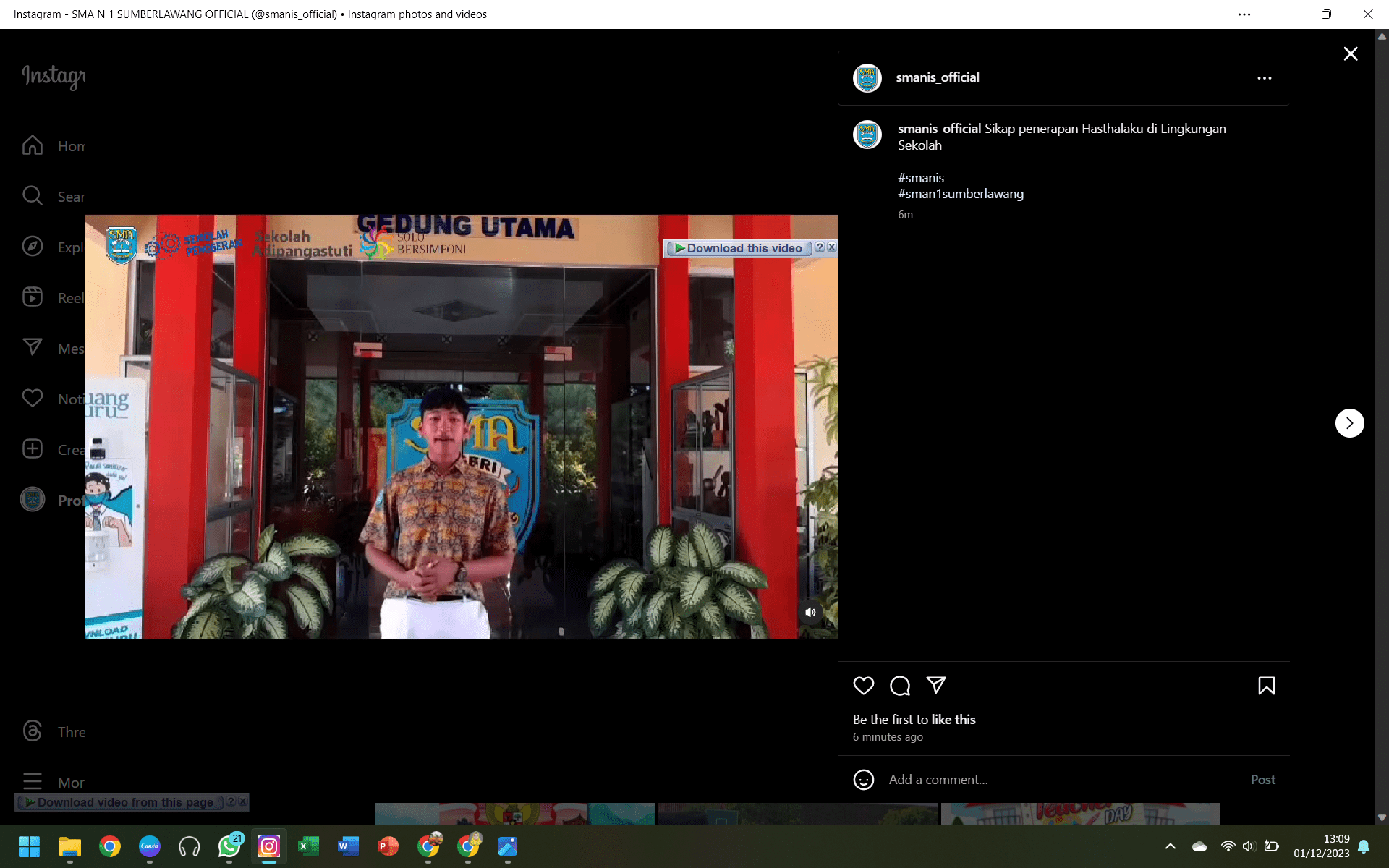This screenshot has width=1389, height=868.
Task: Open Notifications heart in sidebar
Action: (x=33, y=399)
